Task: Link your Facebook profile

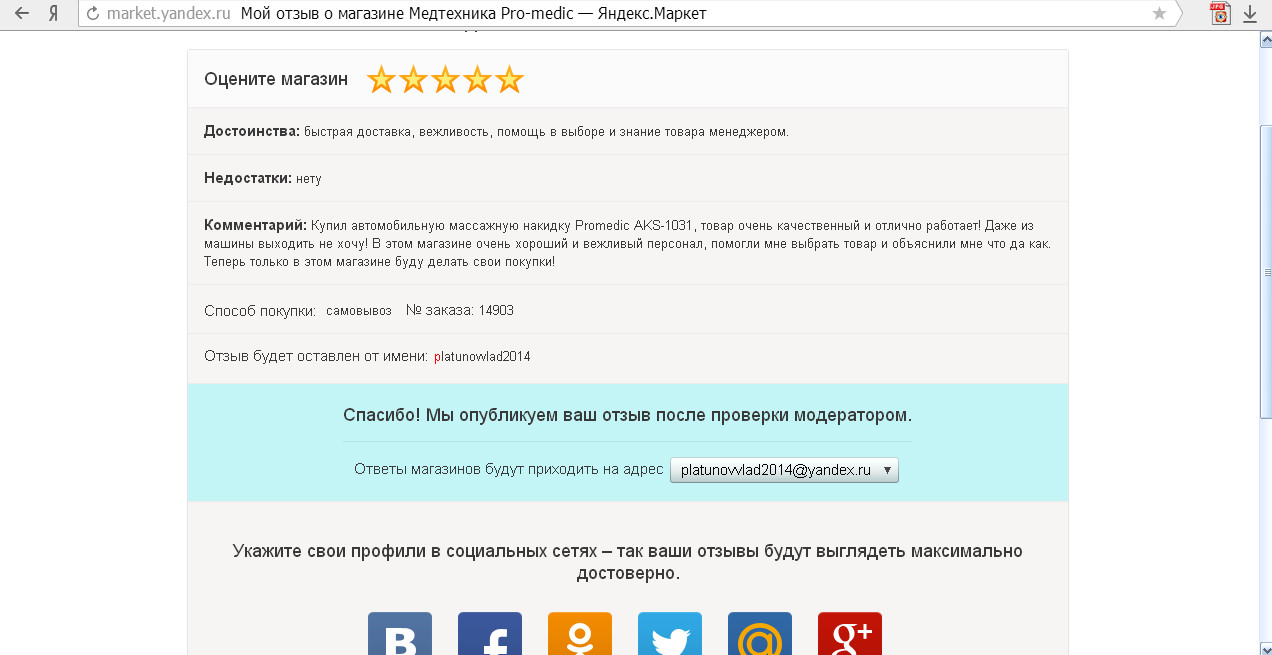Action: [x=490, y=634]
